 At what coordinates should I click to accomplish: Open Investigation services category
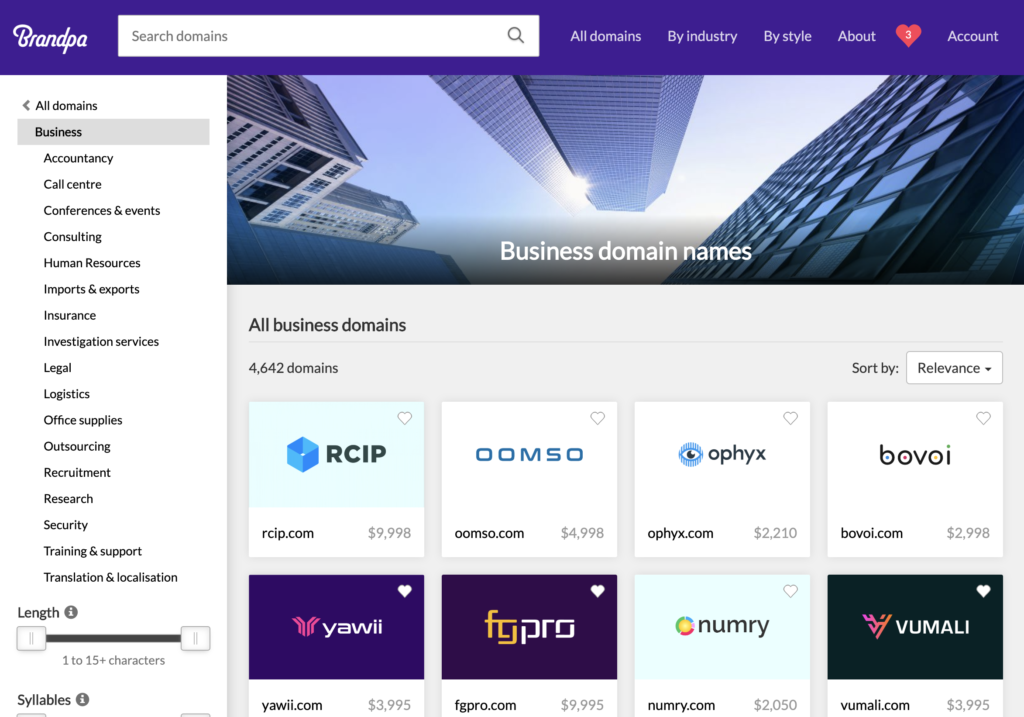[101, 341]
